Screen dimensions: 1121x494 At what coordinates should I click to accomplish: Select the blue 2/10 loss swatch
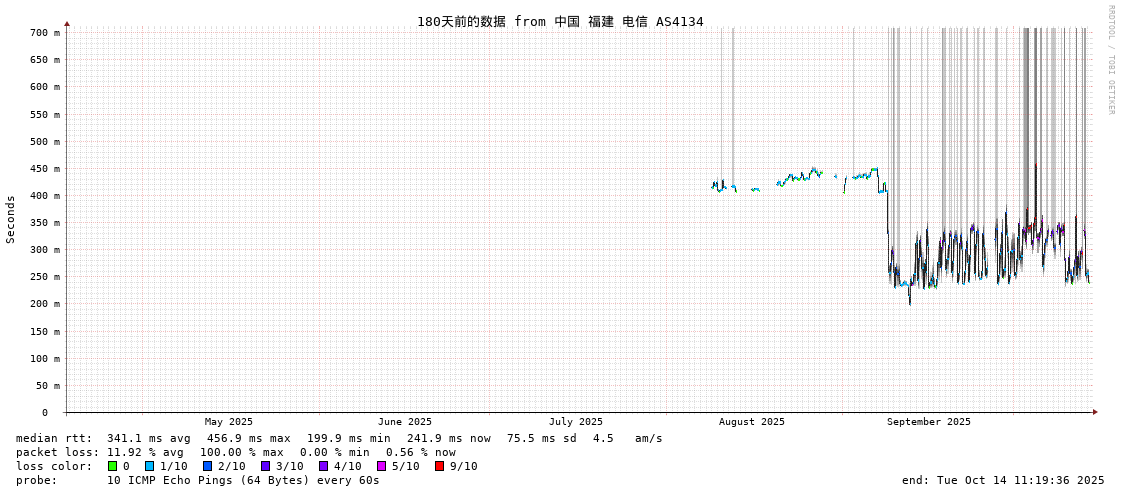click(207, 466)
